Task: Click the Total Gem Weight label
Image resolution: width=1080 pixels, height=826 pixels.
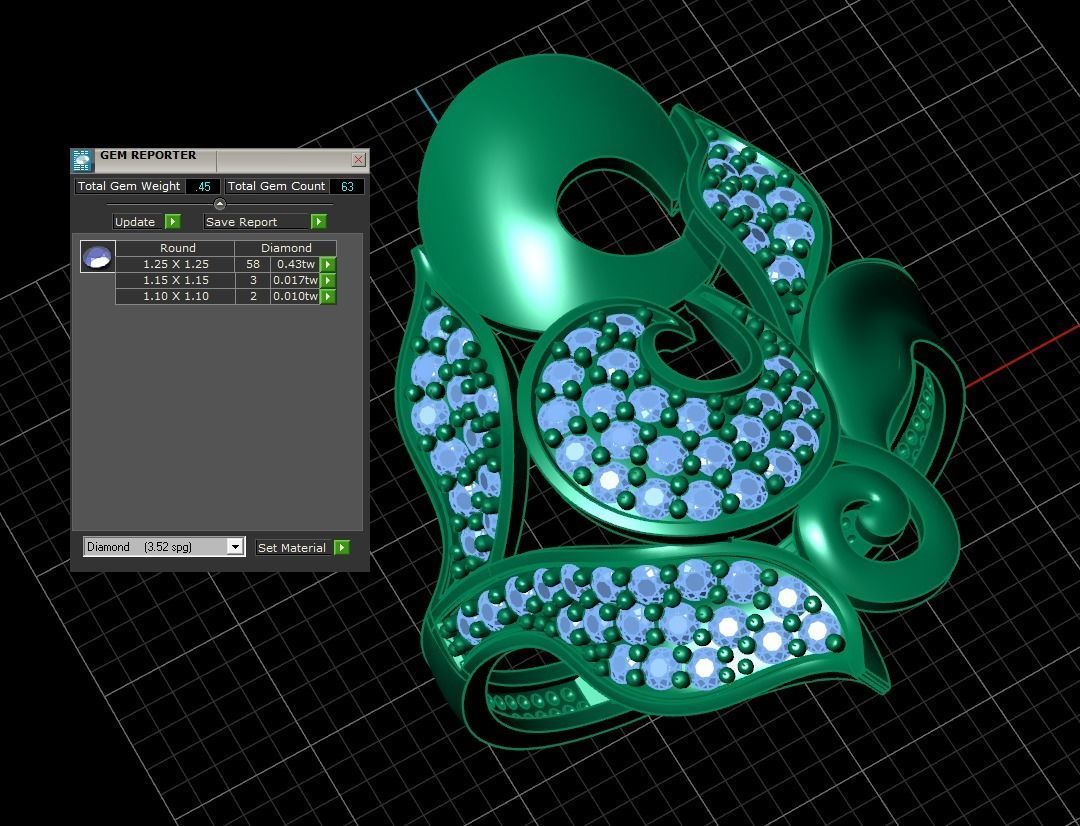Action: pos(129,187)
